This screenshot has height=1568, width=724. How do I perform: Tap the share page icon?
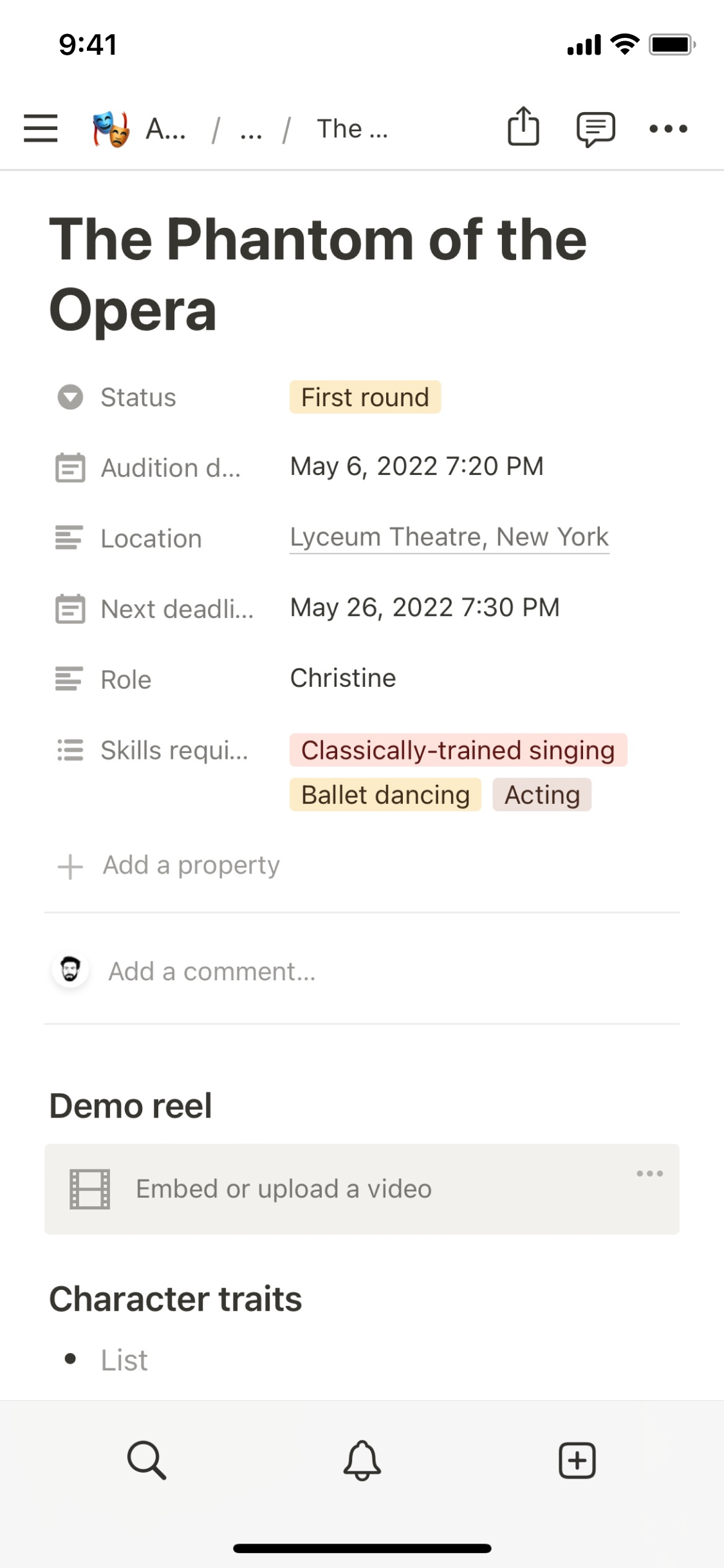[x=523, y=127]
